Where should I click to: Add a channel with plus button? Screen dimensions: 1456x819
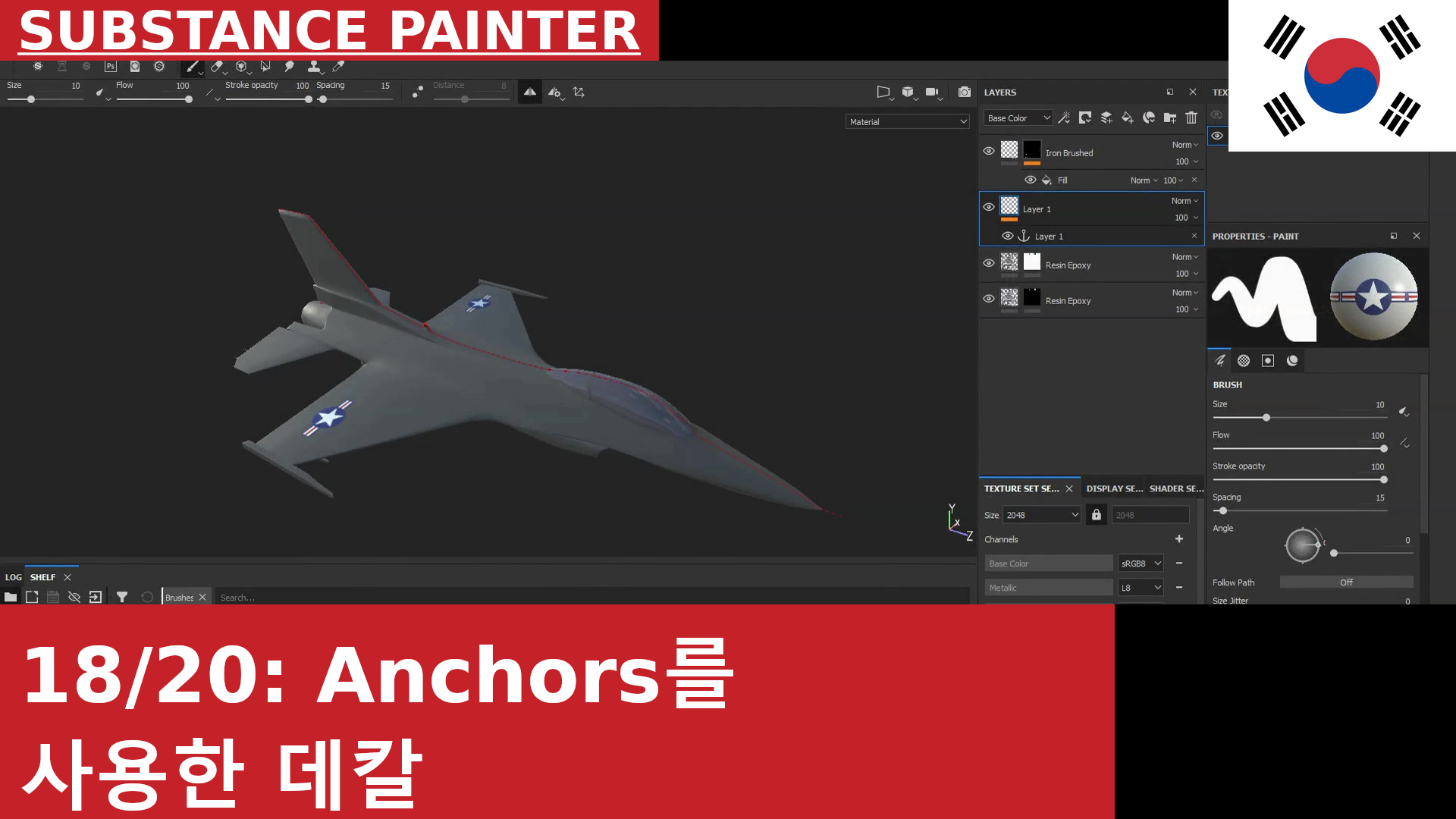[1179, 539]
